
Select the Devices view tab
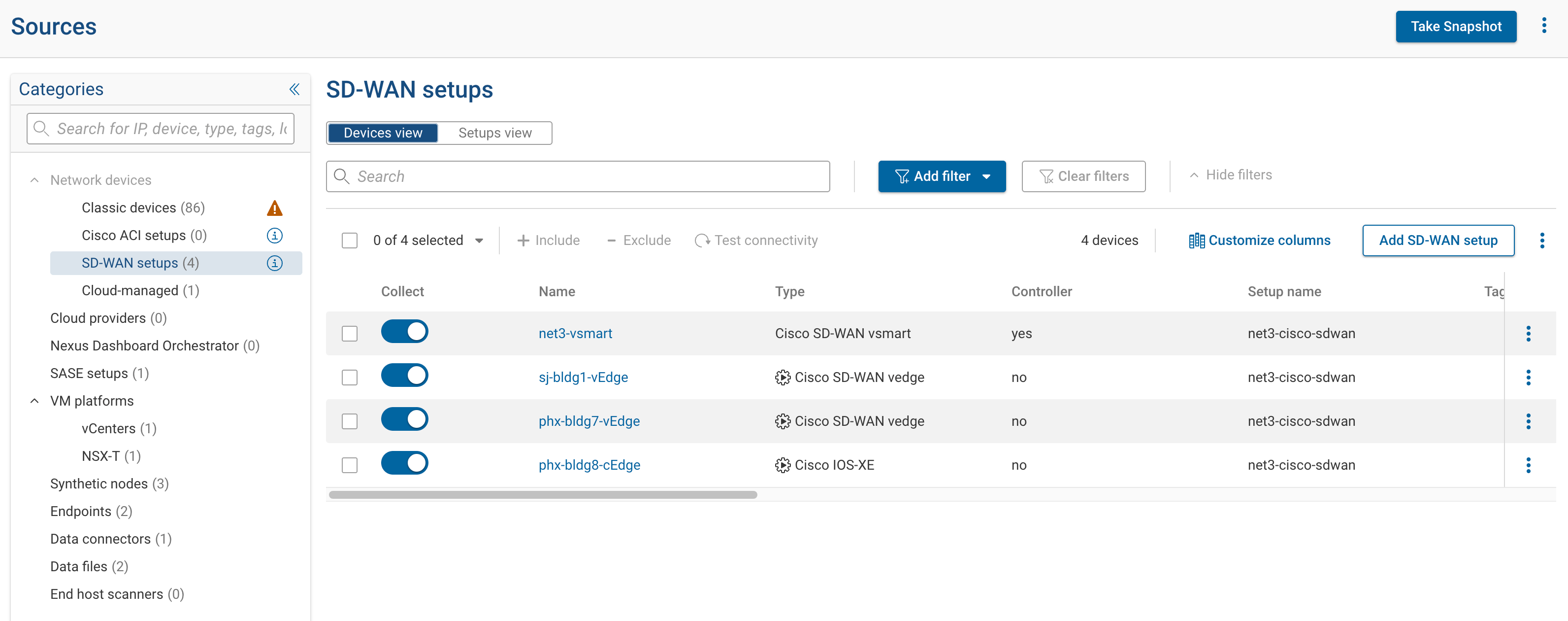pos(383,134)
